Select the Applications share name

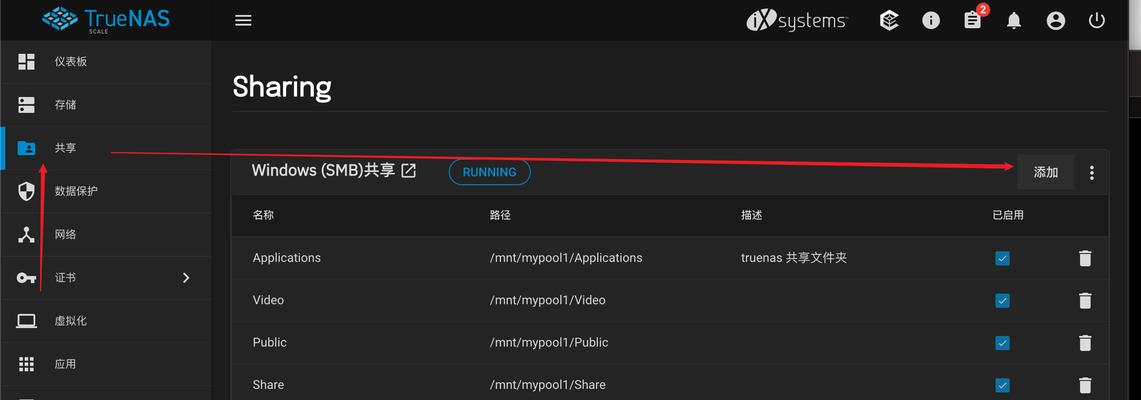click(x=287, y=257)
